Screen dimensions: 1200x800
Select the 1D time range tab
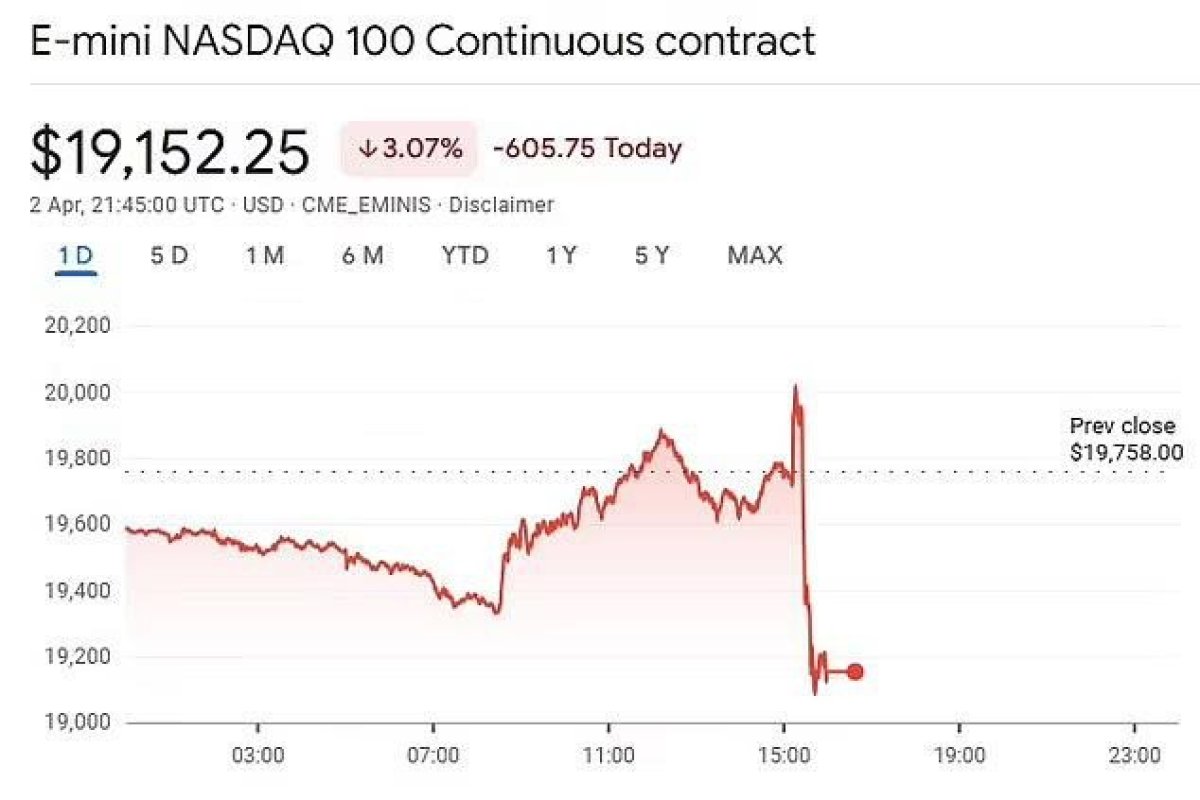pyautogui.click(x=75, y=256)
